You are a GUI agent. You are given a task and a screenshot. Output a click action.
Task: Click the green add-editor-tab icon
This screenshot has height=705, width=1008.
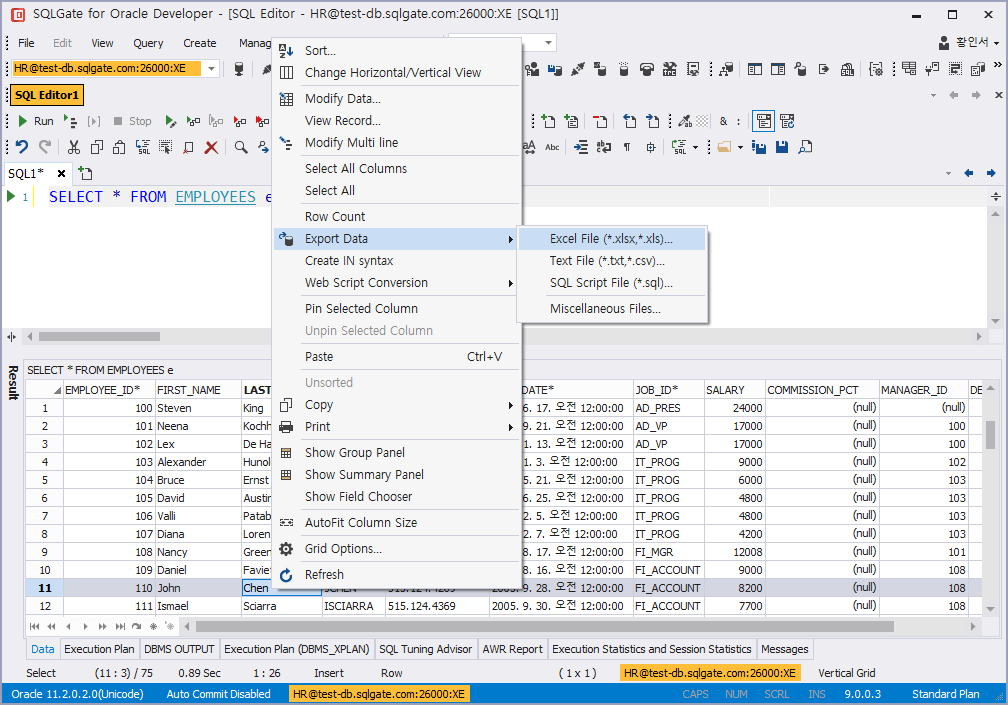pyautogui.click(x=85, y=173)
